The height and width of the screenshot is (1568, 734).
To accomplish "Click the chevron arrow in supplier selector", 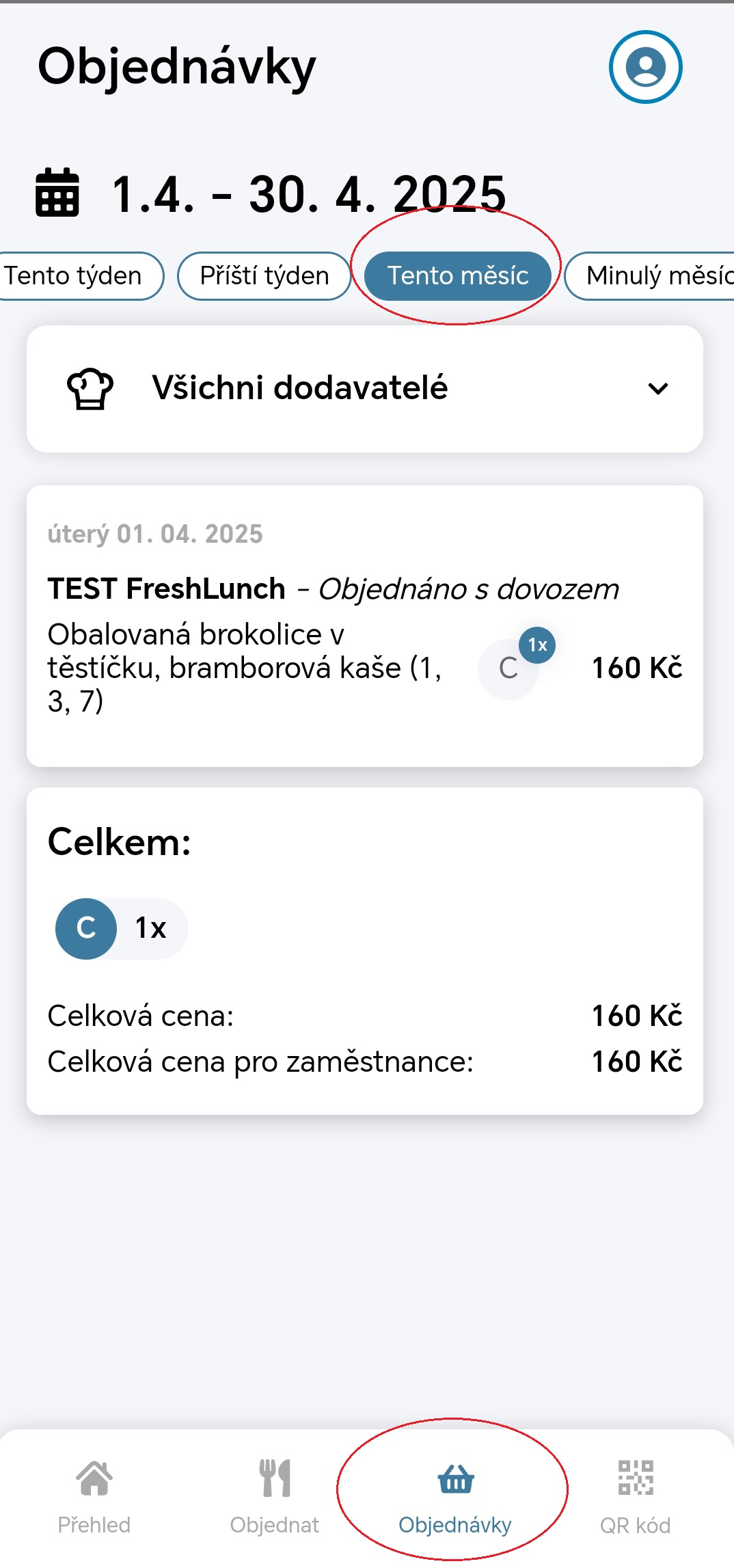I will 657,389.
